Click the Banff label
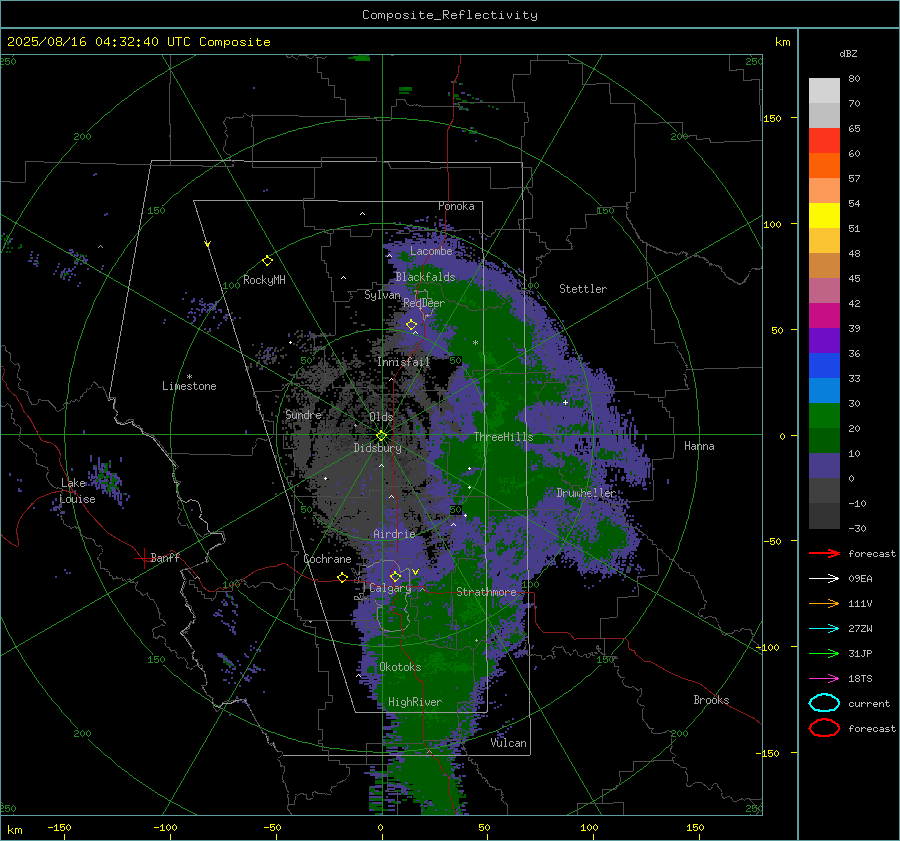 (x=165, y=557)
